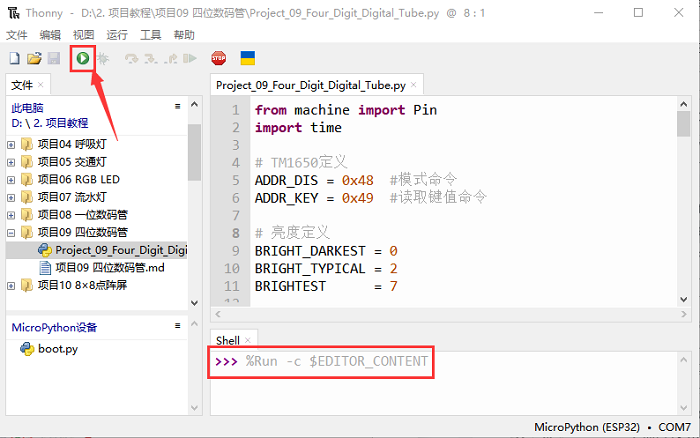Open the 文件 menu
700x438 pixels.
tap(16, 35)
